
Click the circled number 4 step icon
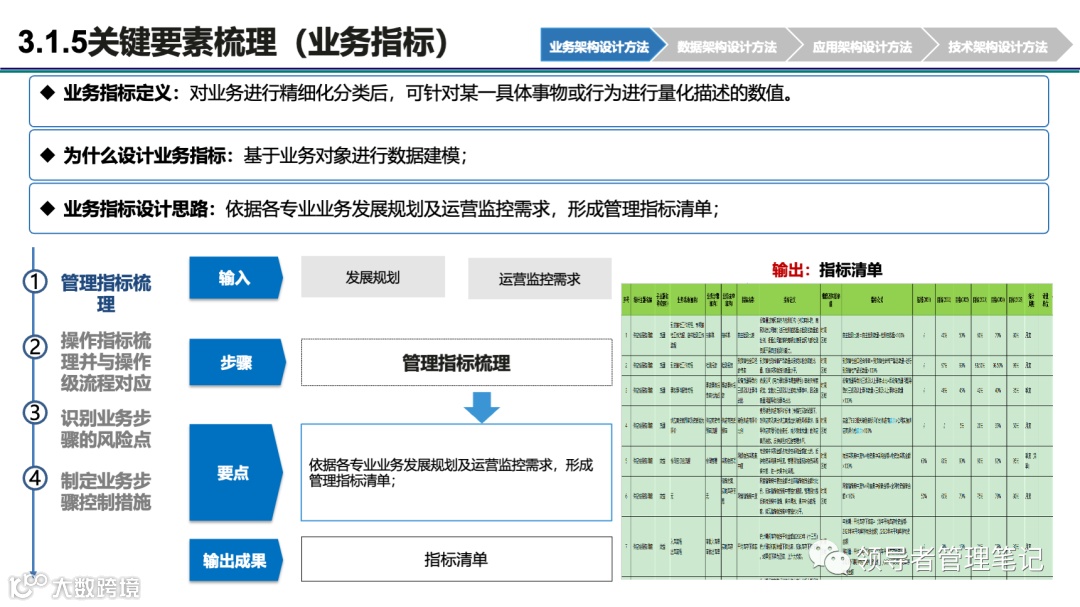click(x=35, y=477)
